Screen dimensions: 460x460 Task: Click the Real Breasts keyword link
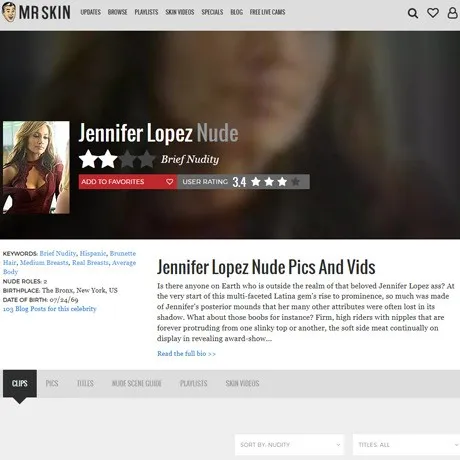click(x=90, y=263)
